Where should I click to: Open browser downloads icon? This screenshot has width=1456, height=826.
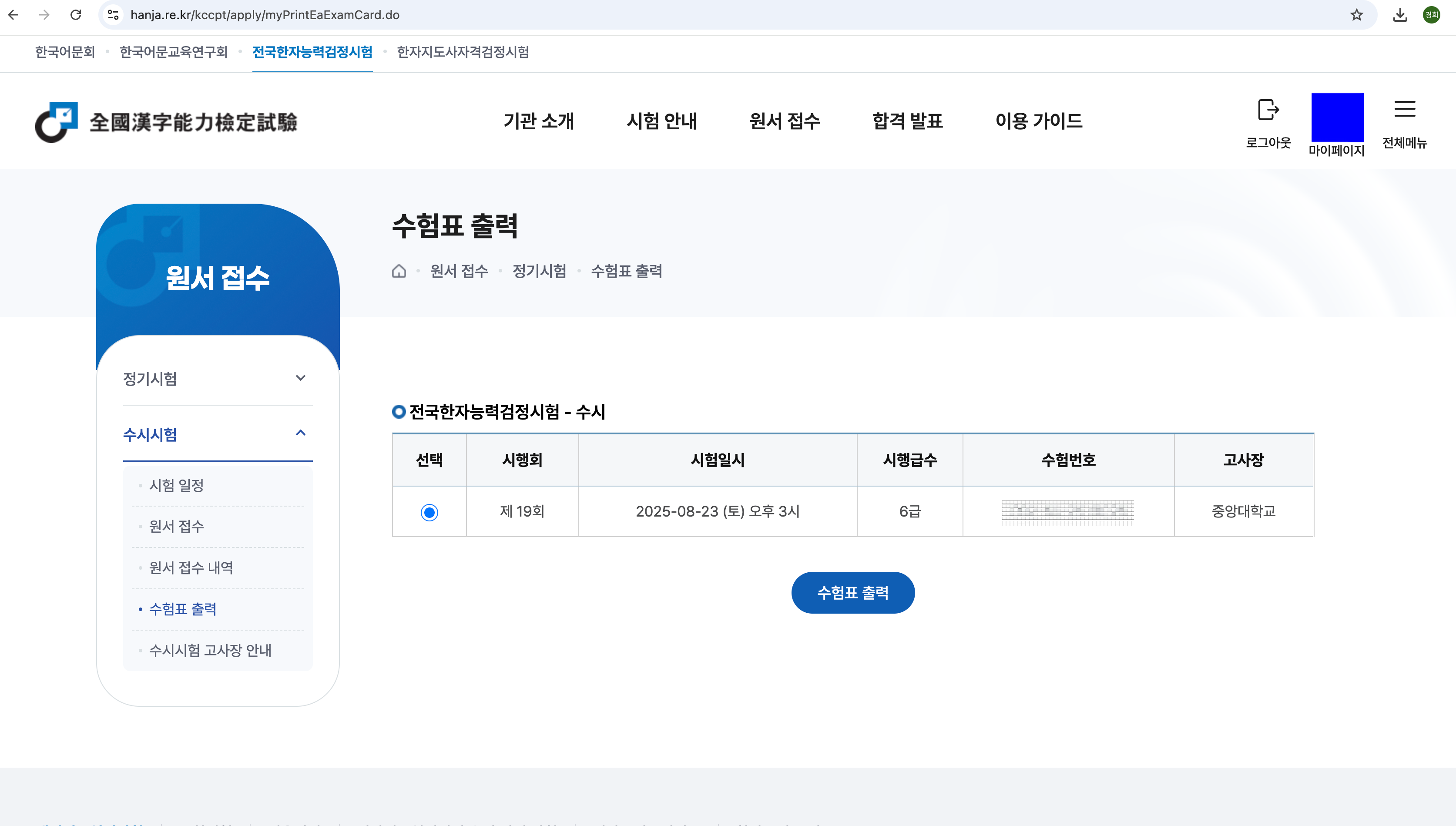coord(1400,15)
